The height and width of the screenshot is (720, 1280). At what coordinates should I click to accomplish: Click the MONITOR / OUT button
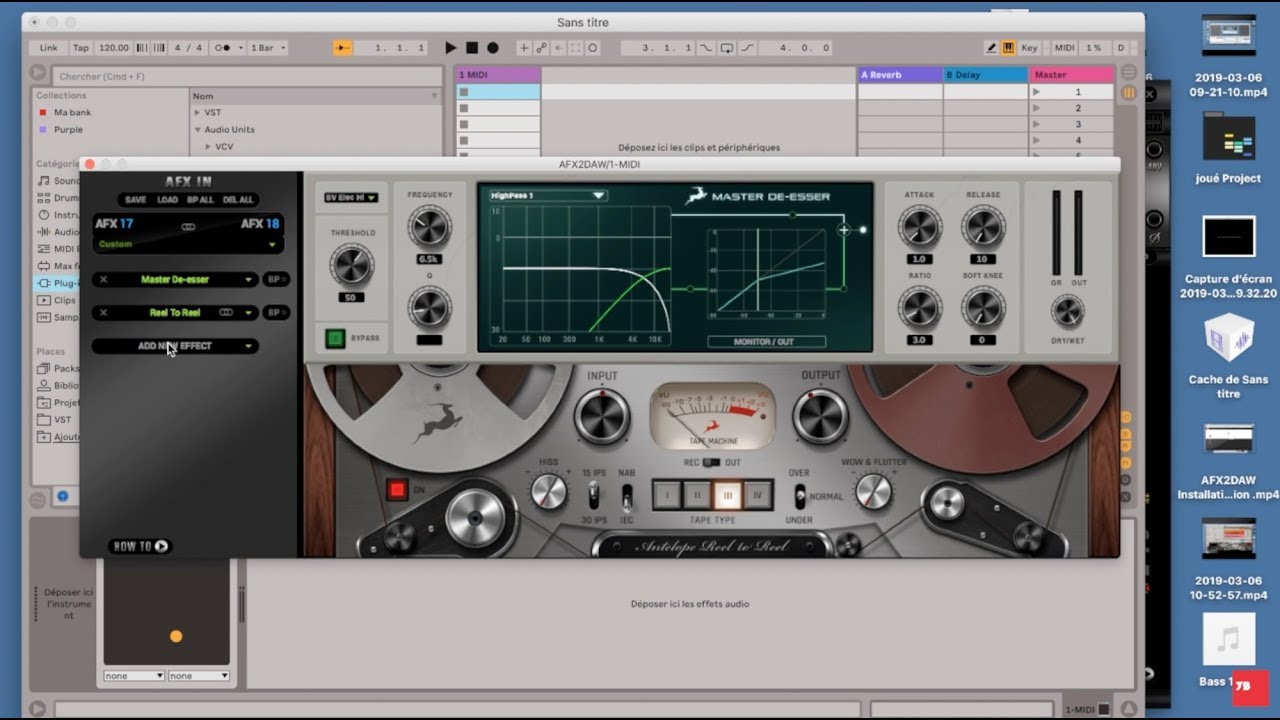[x=767, y=342]
